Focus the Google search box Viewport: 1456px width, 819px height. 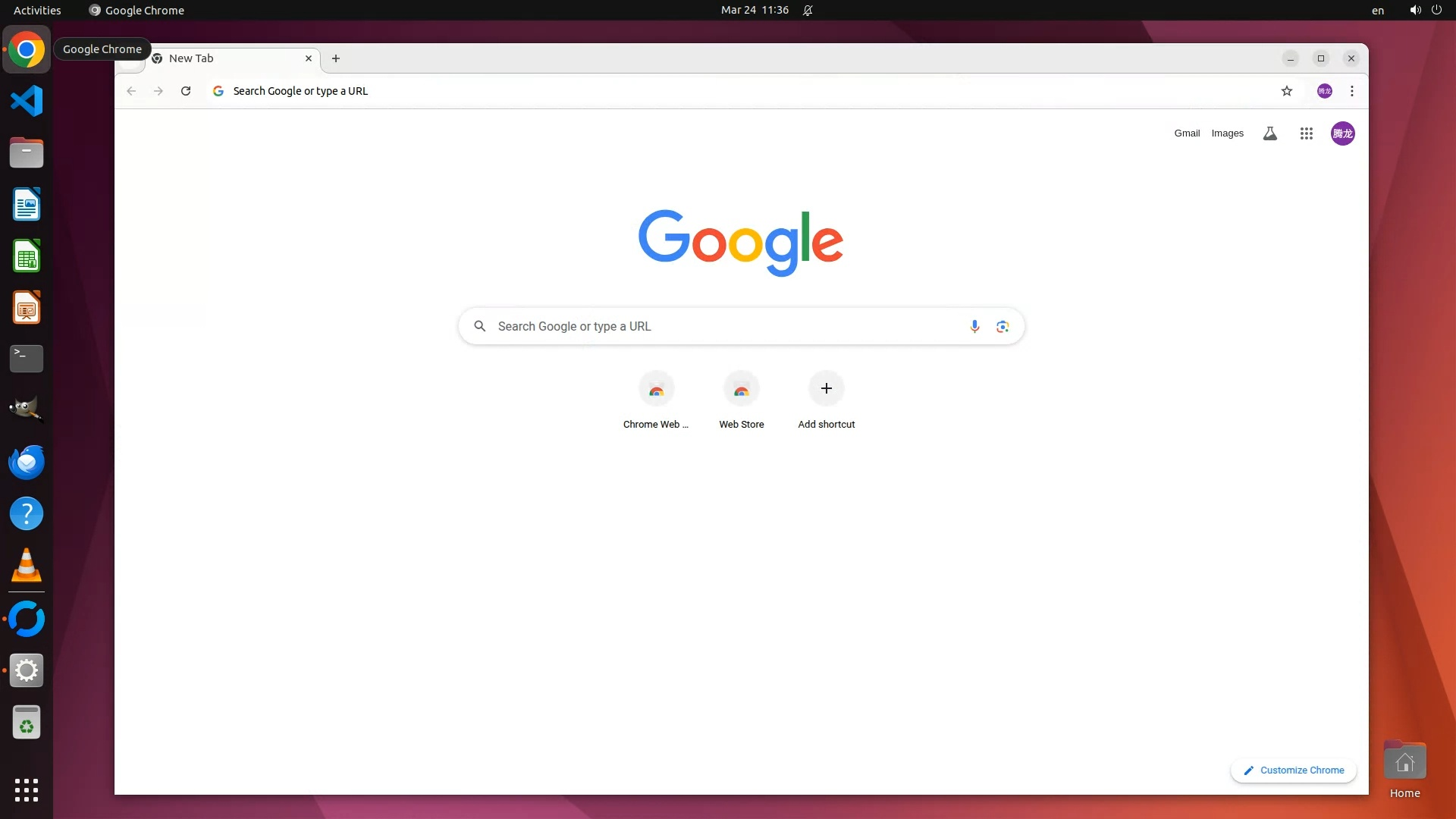tap(720, 326)
